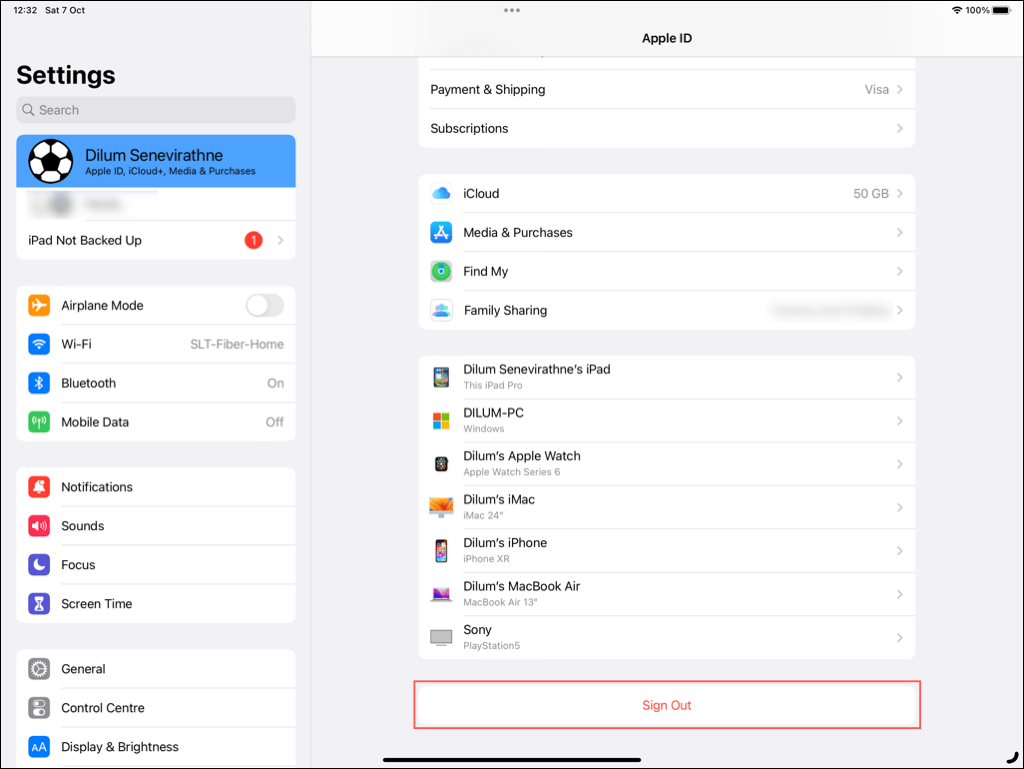
Task: Tap the Family Sharing people icon
Action: pos(441,310)
